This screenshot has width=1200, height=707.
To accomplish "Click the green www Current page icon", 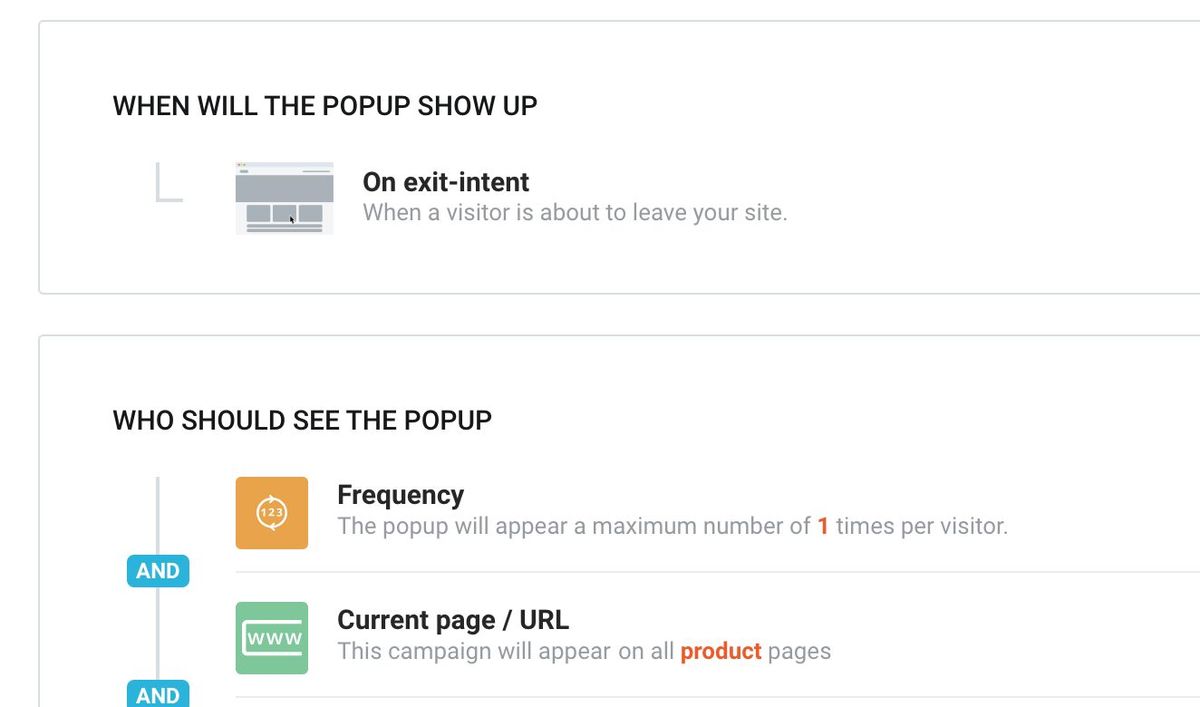I will [x=271, y=638].
